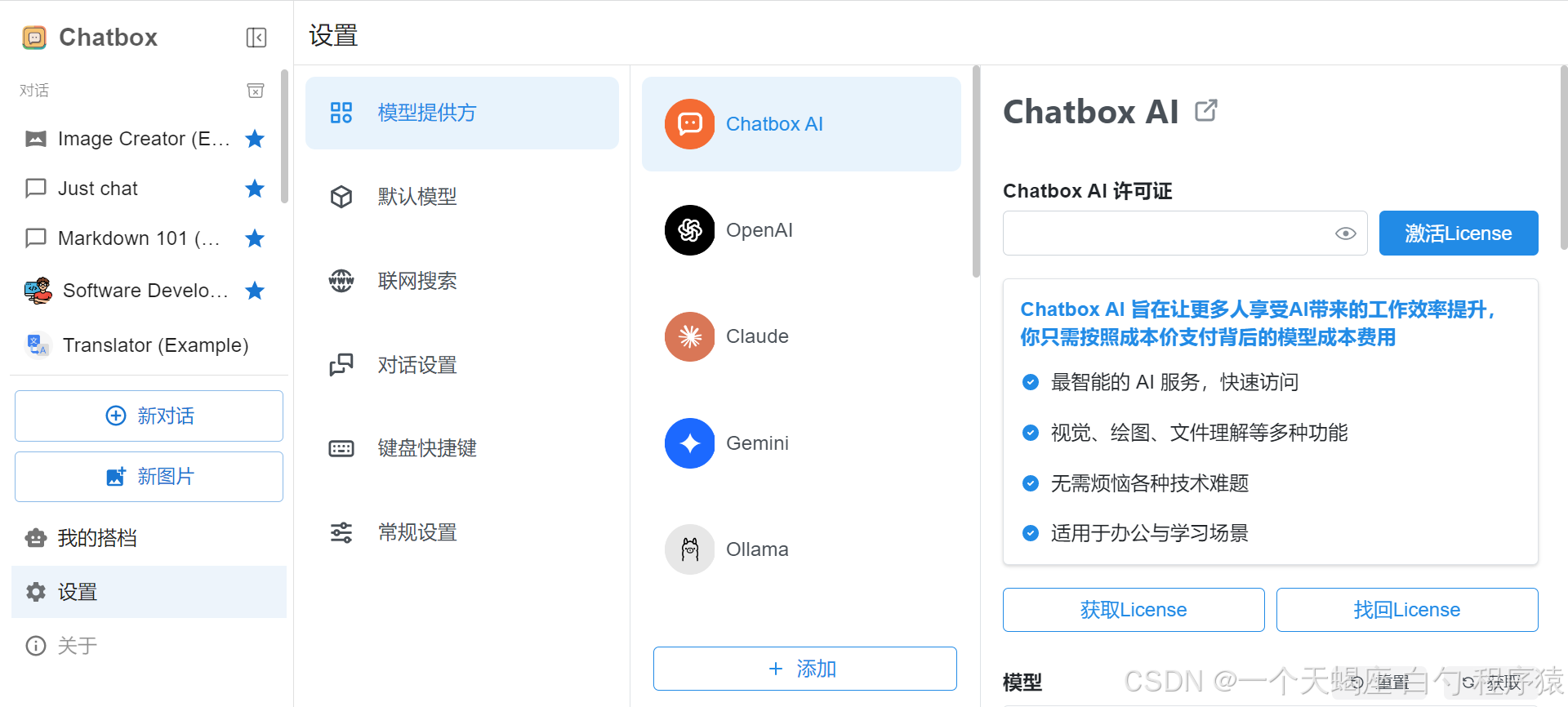Click the 获取License button
This screenshot has width=1568, height=707.
(x=1134, y=610)
